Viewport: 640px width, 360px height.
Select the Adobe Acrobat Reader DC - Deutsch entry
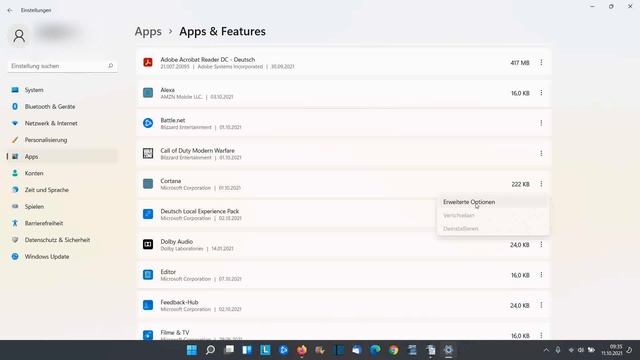click(344, 62)
